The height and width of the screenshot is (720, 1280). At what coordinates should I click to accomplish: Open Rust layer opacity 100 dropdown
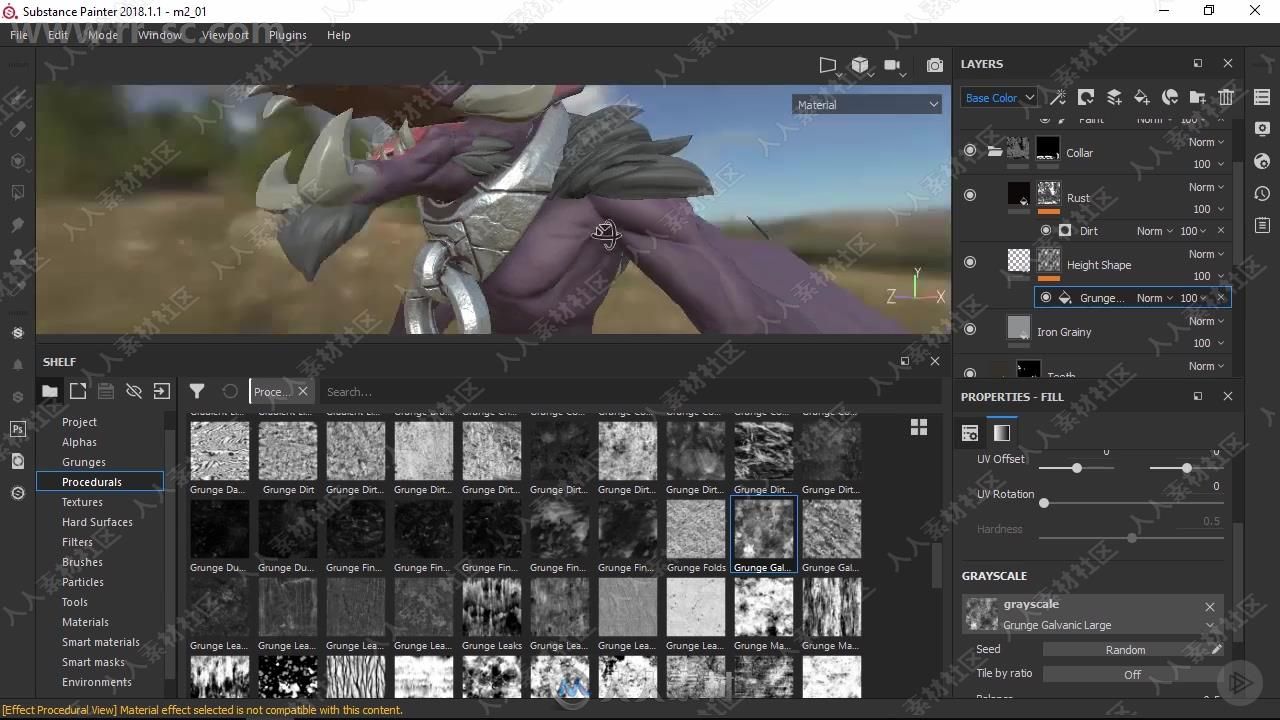(1208, 209)
